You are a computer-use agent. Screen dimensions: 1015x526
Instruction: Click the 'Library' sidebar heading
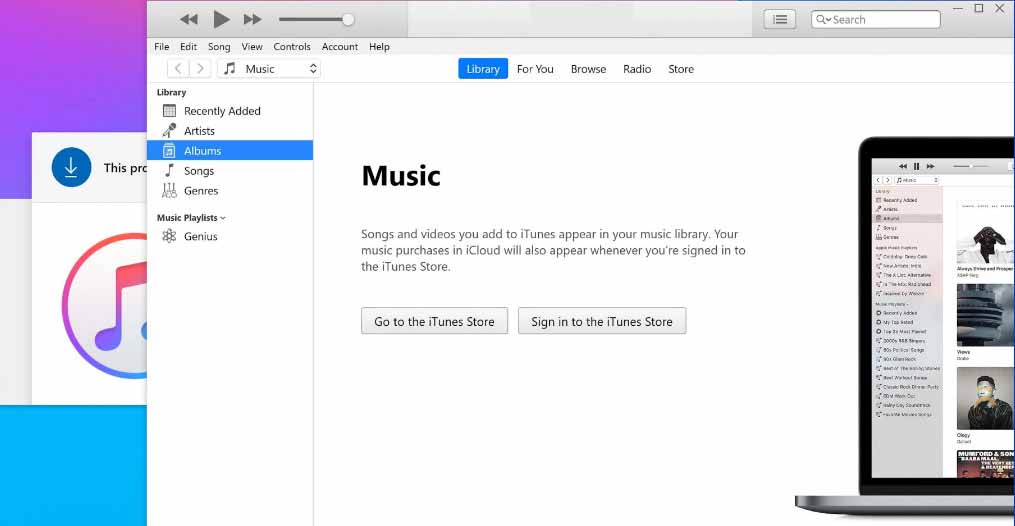[x=172, y=93]
